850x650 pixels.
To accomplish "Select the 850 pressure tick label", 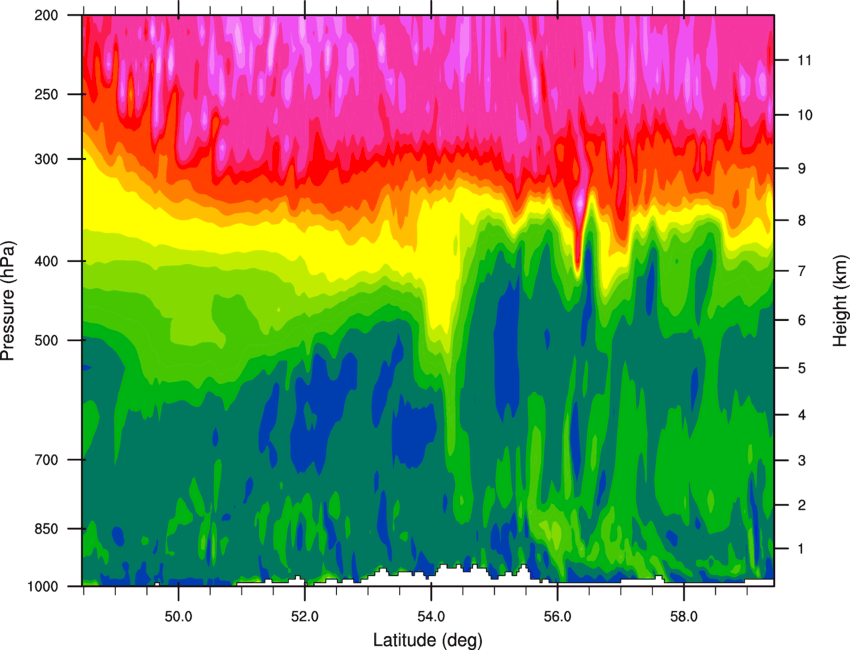I will pyautogui.click(x=46, y=529).
